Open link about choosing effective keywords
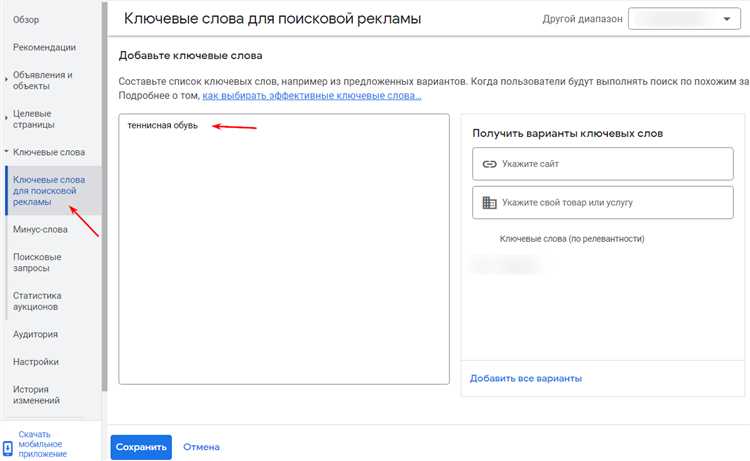 (311, 96)
